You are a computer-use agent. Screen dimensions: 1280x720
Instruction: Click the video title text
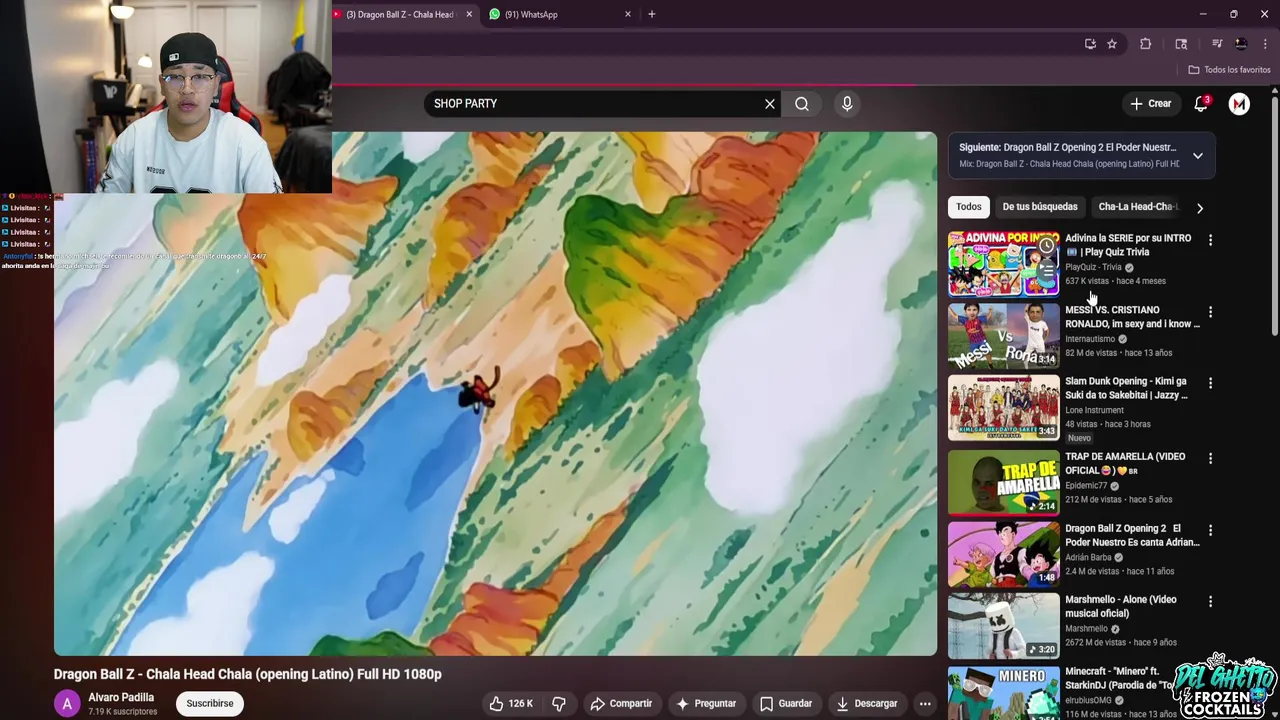point(248,674)
